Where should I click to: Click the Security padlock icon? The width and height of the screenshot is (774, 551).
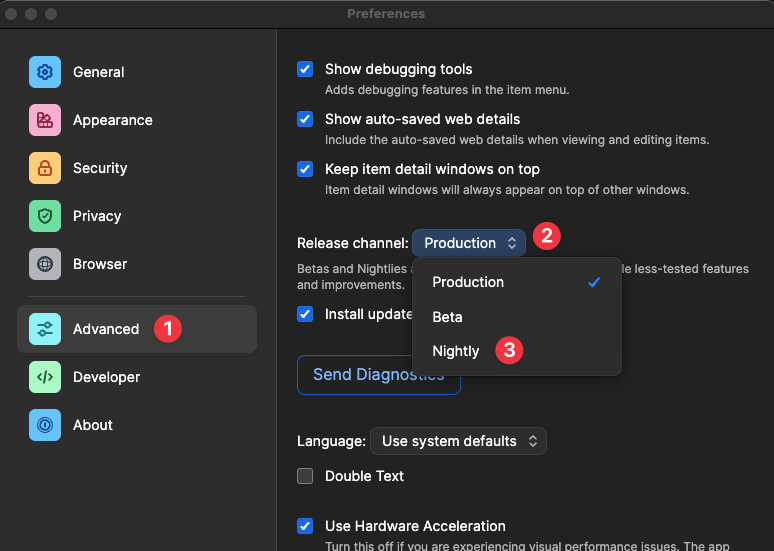(x=45, y=168)
